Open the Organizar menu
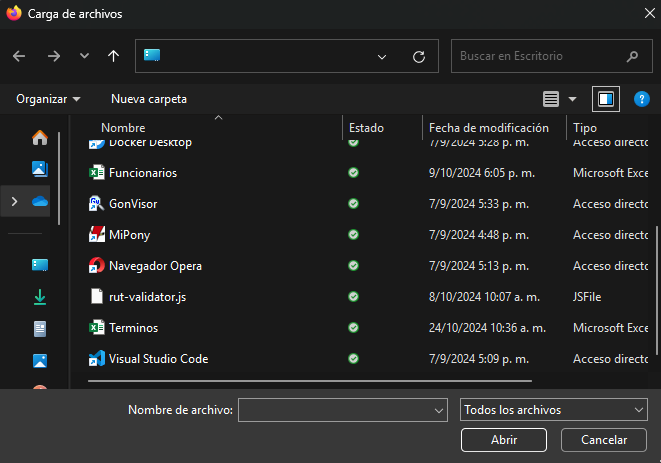 [x=48, y=99]
